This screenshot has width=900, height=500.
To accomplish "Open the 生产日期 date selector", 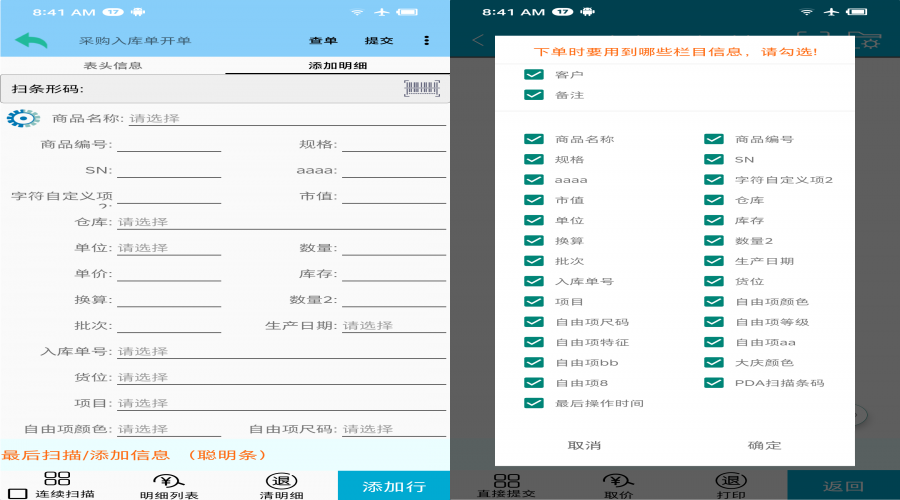I will (393, 326).
